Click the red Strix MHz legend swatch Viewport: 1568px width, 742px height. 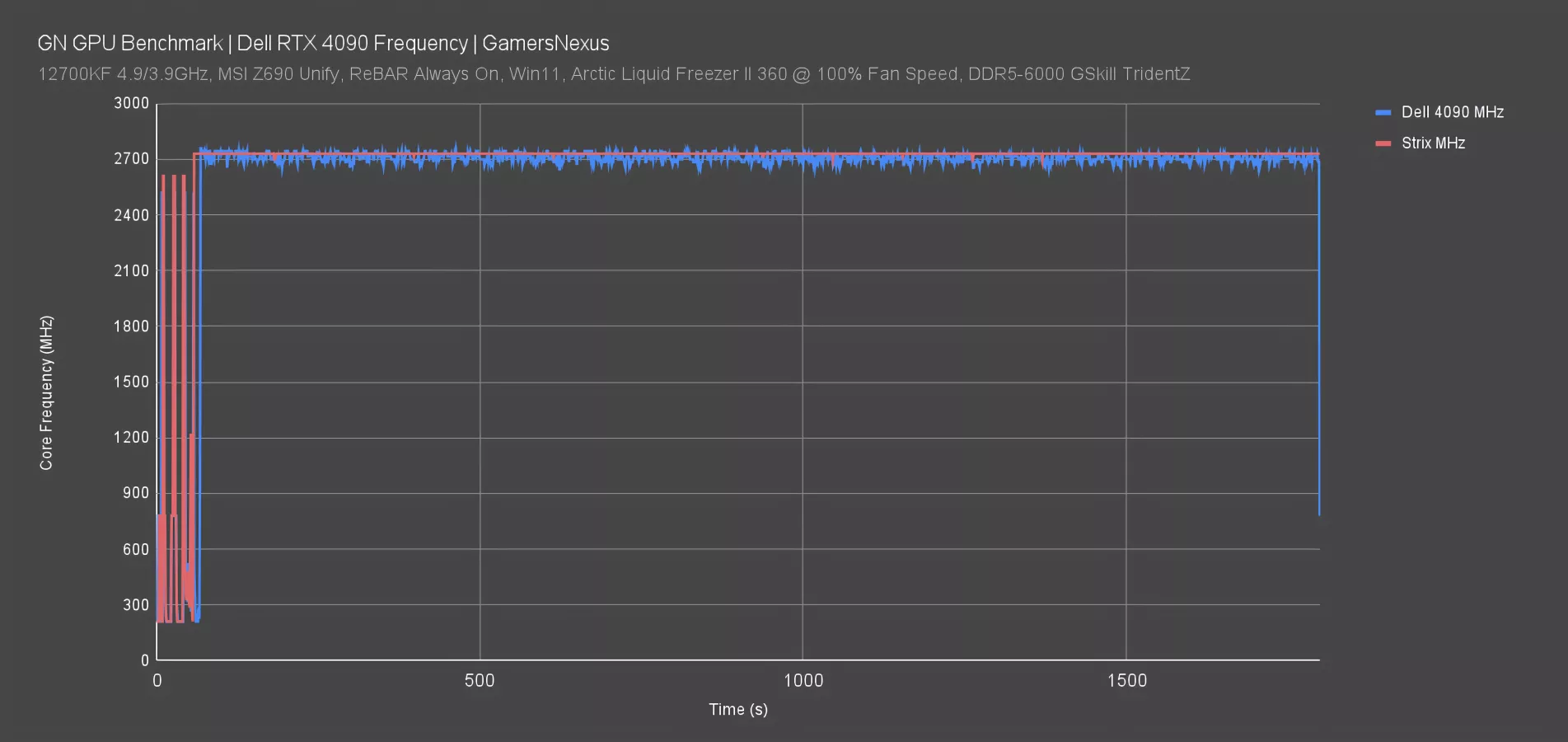1383,143
